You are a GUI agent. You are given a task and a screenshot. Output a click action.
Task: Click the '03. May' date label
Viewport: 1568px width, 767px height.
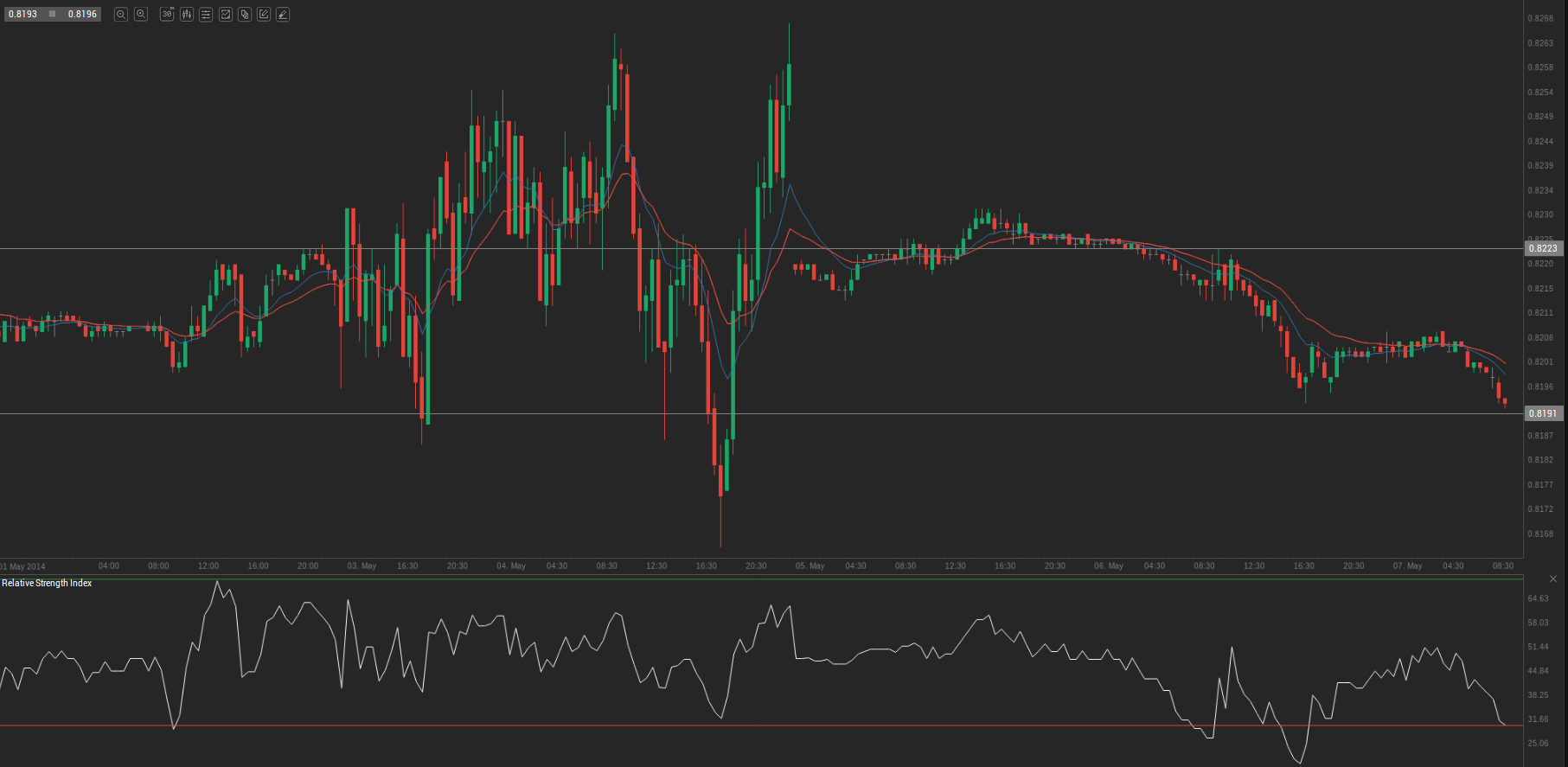click(362, 566)
